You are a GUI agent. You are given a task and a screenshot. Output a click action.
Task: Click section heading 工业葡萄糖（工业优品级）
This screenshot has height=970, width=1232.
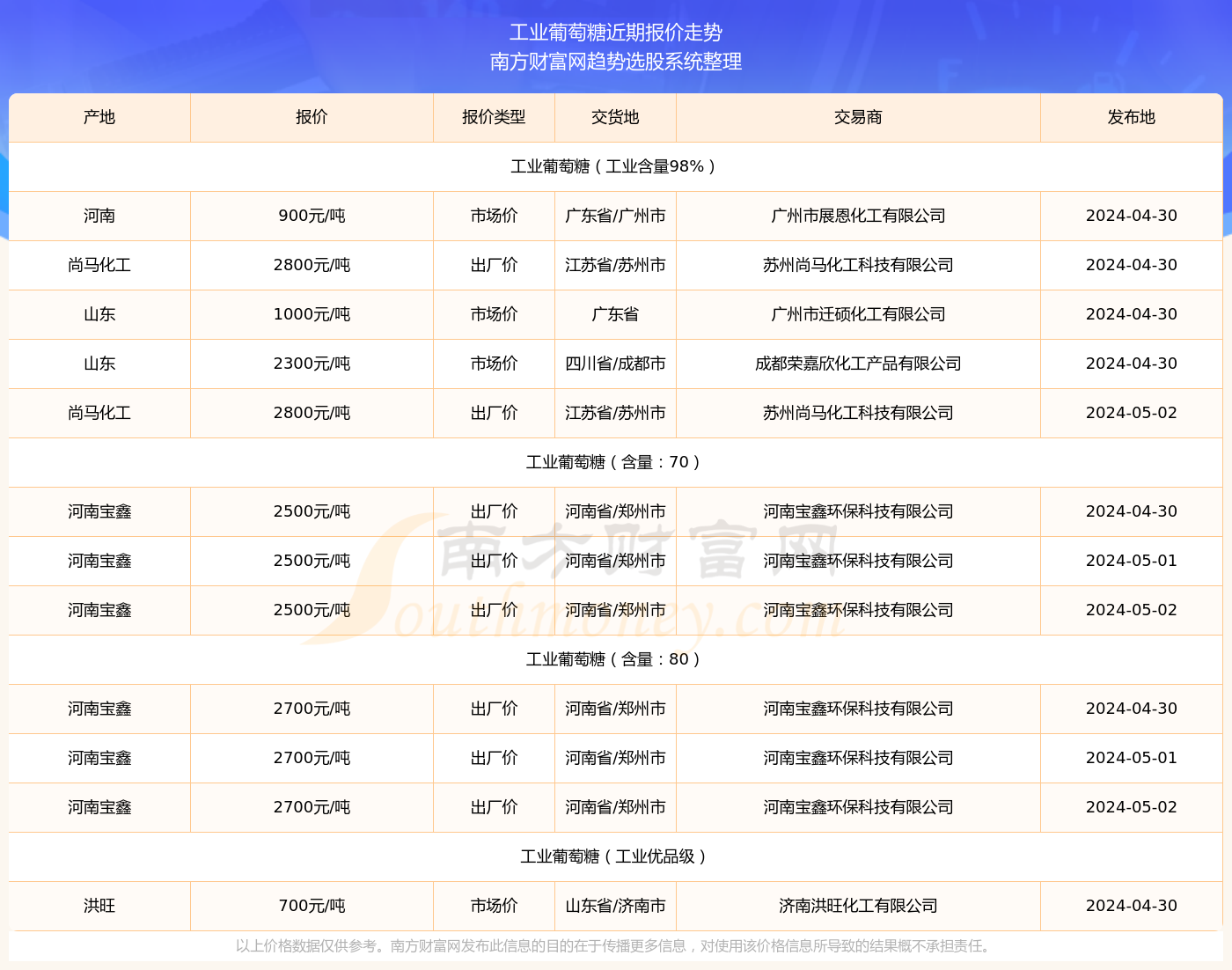[x=615, y=856]
